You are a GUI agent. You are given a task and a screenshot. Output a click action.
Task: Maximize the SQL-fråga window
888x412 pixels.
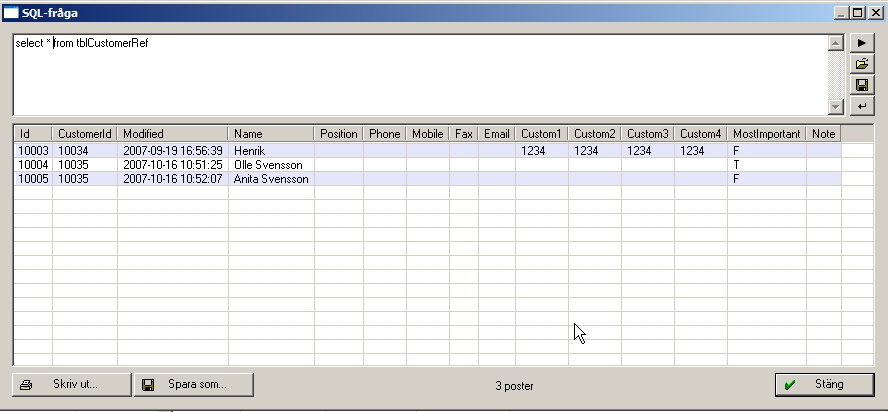[x=857, y=12]
